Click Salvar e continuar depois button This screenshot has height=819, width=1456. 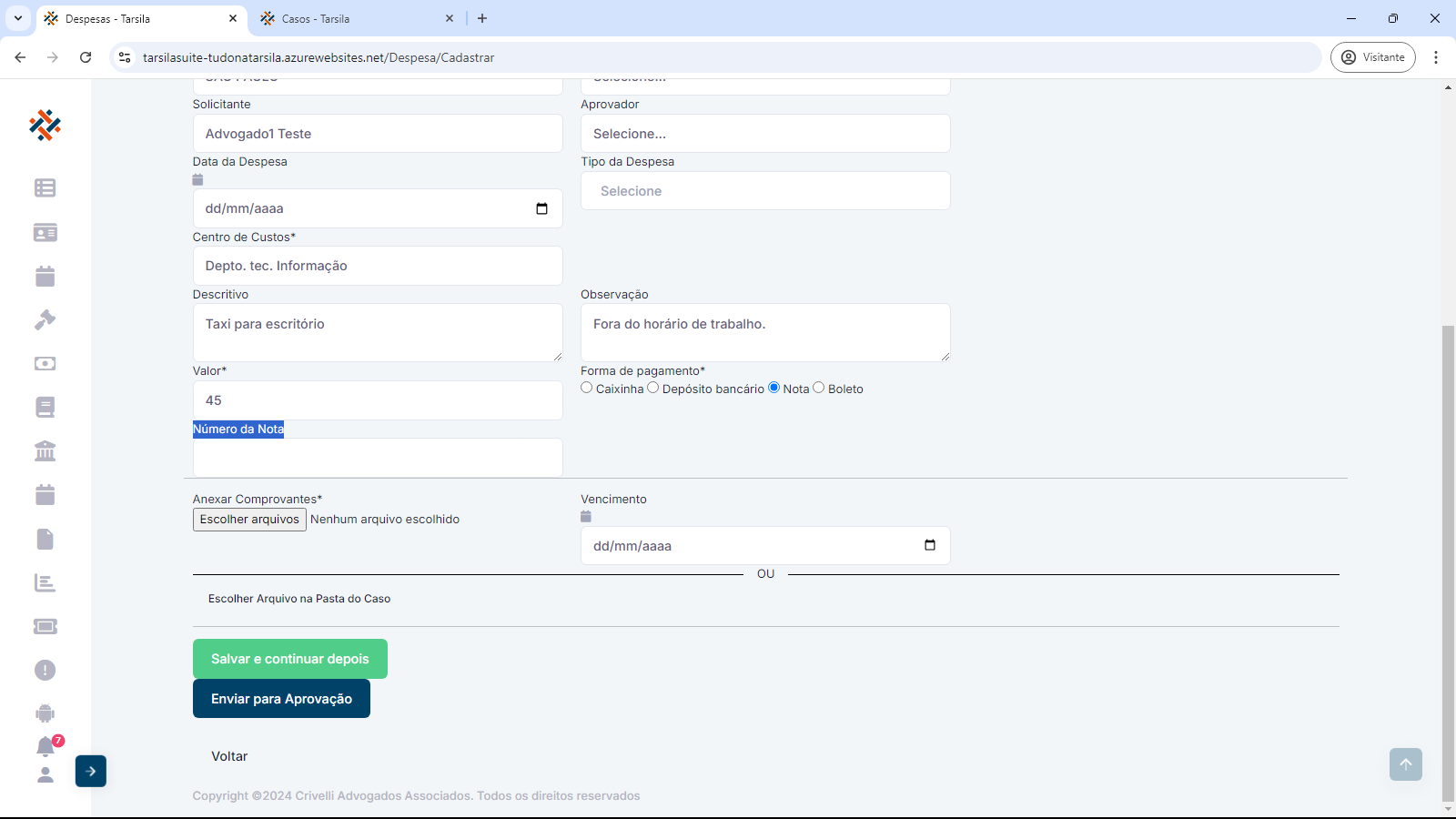click(x=289, y=659)
